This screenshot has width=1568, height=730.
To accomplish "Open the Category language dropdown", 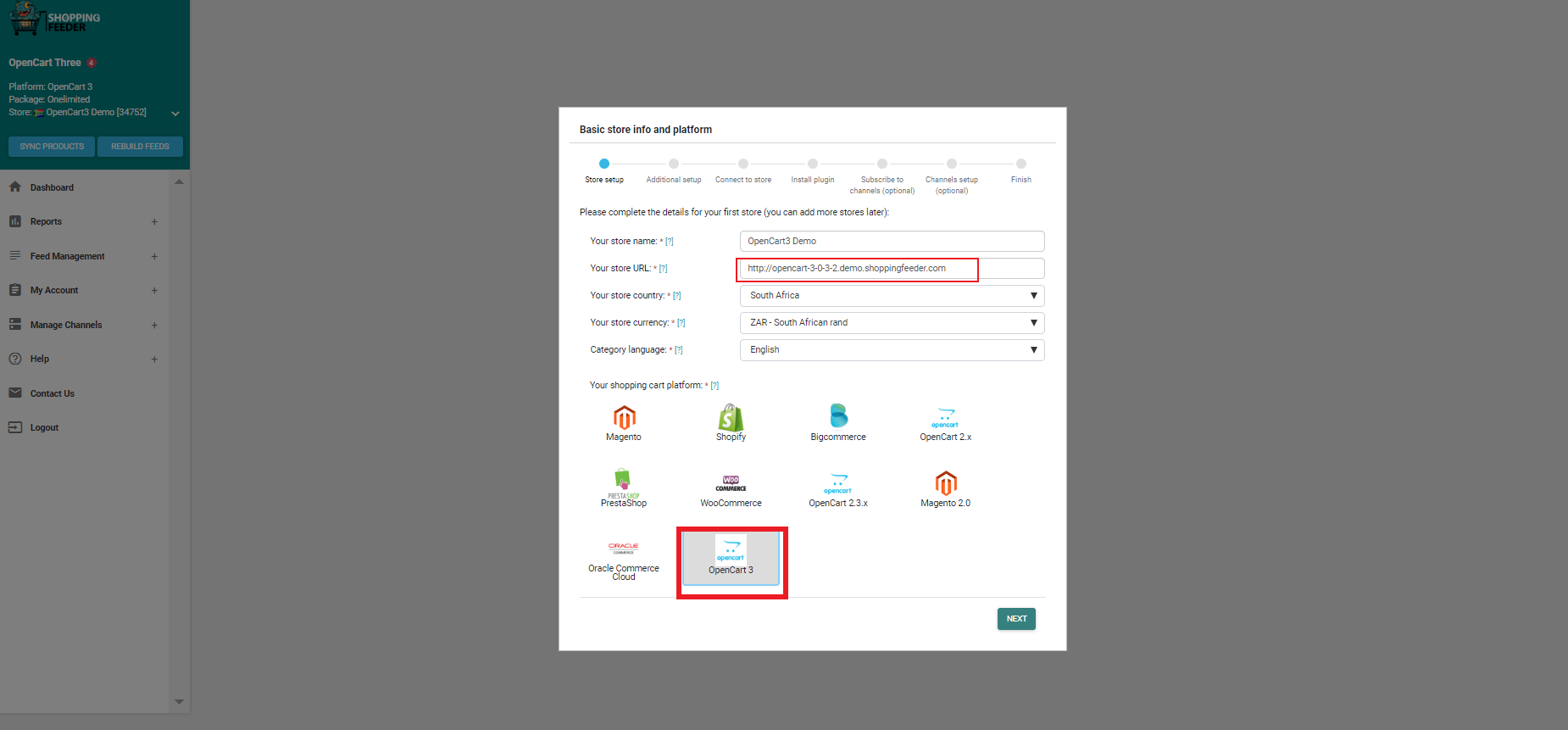I will 892,350.
